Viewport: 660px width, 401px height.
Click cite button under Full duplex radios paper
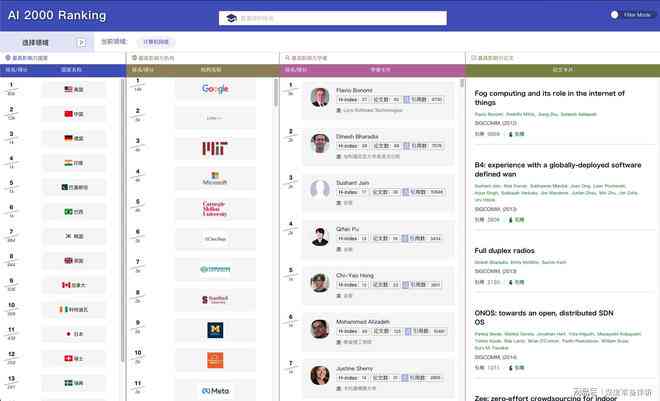click(x=516, y=282)
